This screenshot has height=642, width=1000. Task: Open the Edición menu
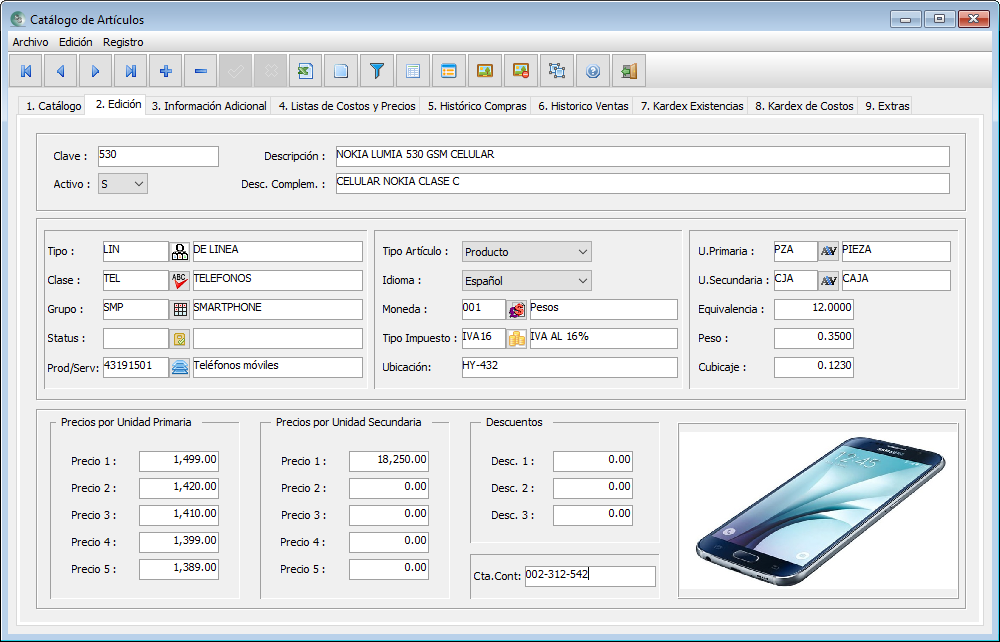76,42
